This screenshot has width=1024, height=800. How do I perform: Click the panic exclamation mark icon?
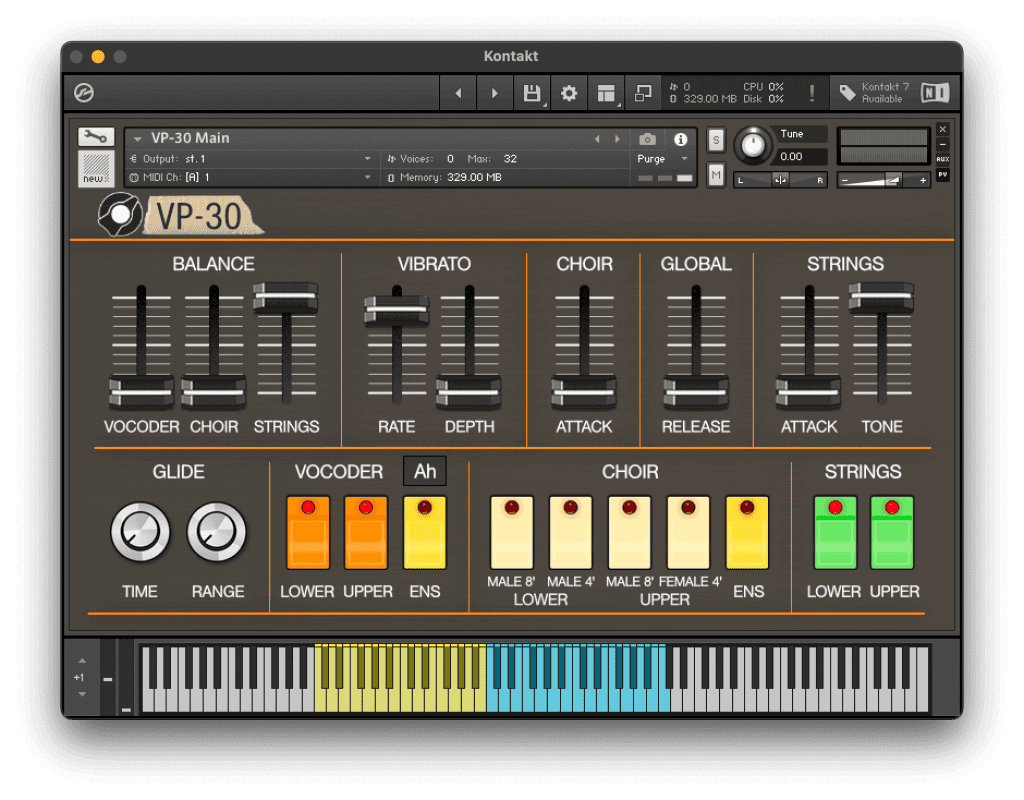pos(811,93)
